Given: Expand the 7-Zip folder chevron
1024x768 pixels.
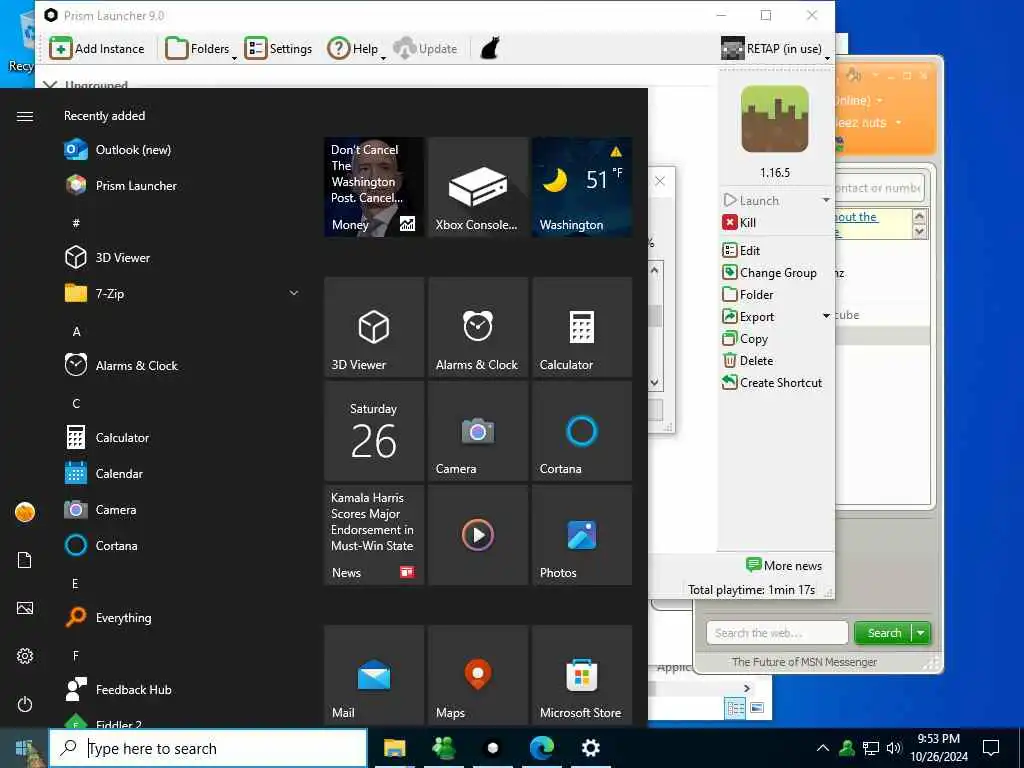Looking at the screenshot, I should [x=294, y=293].
